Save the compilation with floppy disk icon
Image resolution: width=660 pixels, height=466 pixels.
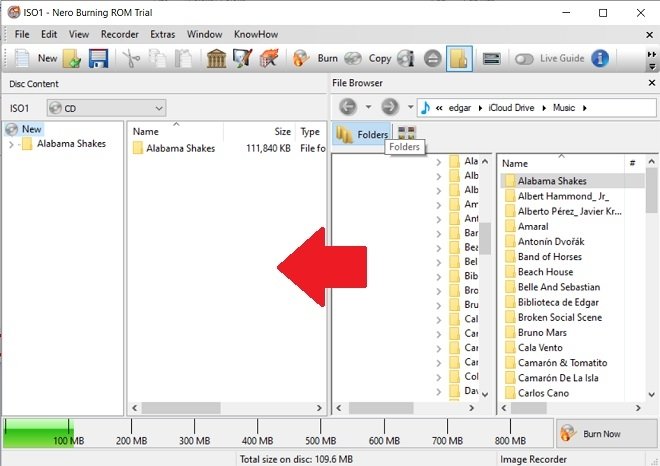(x=98, y=58)
